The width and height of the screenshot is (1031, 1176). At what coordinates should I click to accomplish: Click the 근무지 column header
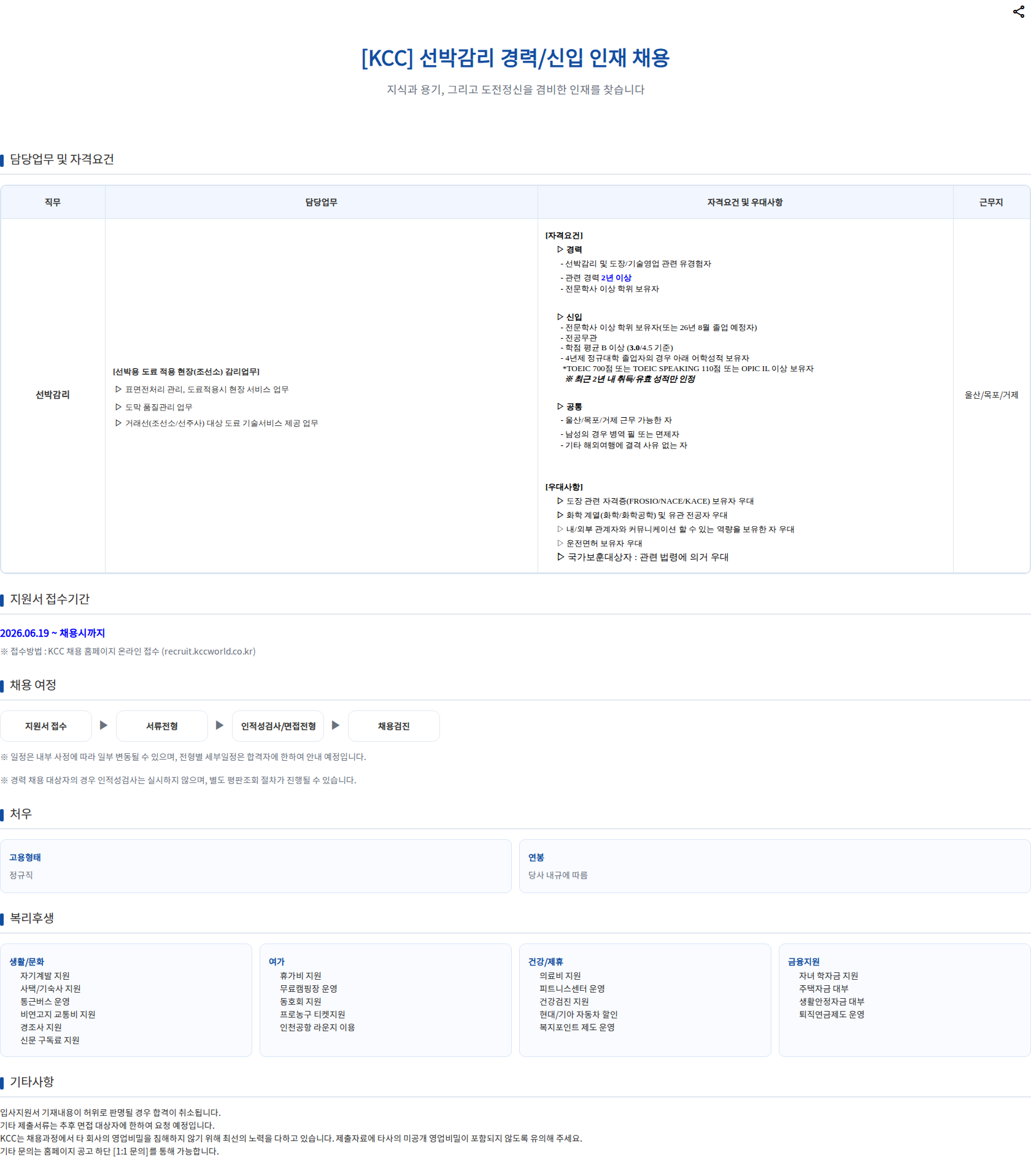click(x=991, y=202)
